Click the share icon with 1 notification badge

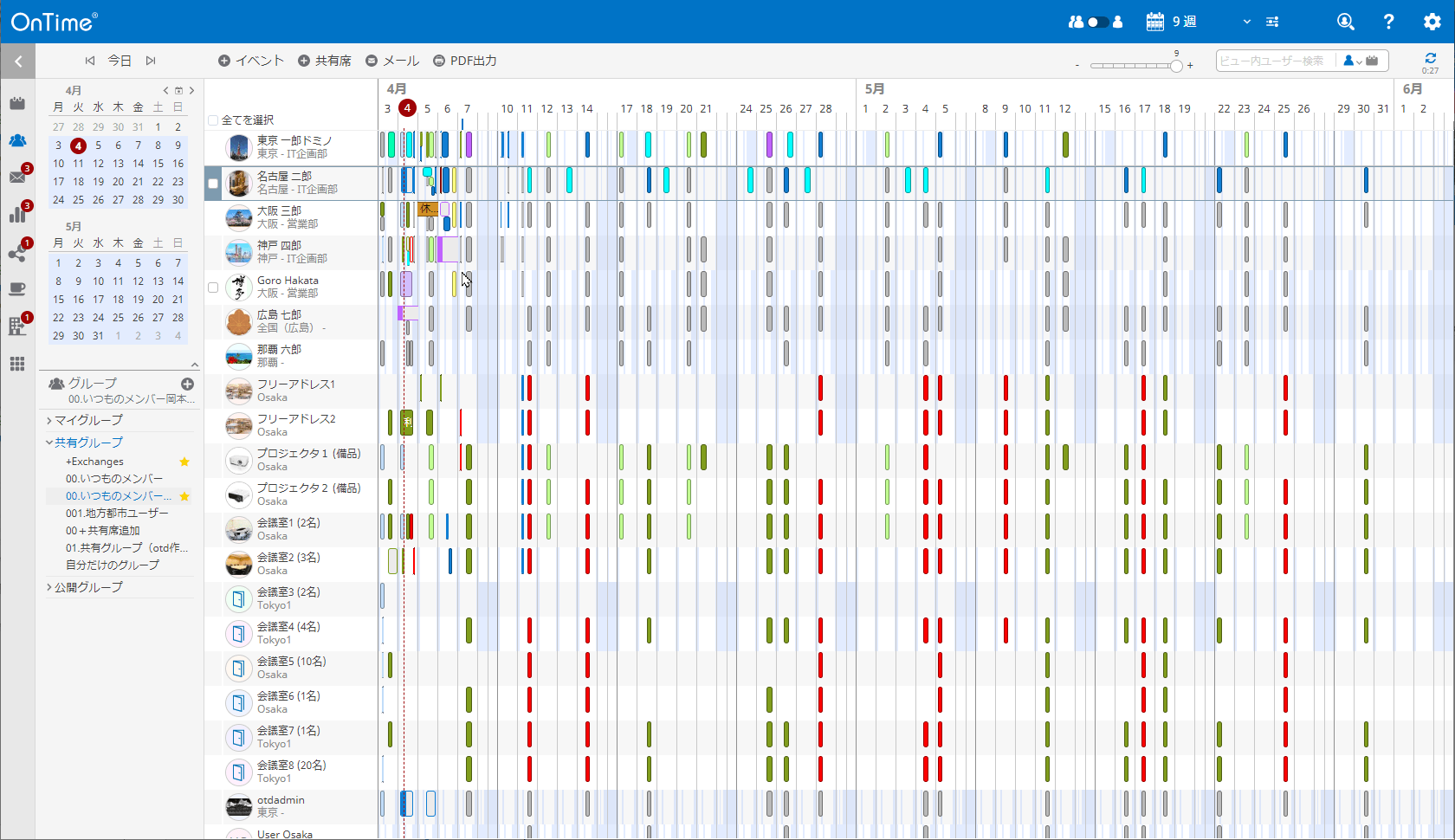[17, 253]
